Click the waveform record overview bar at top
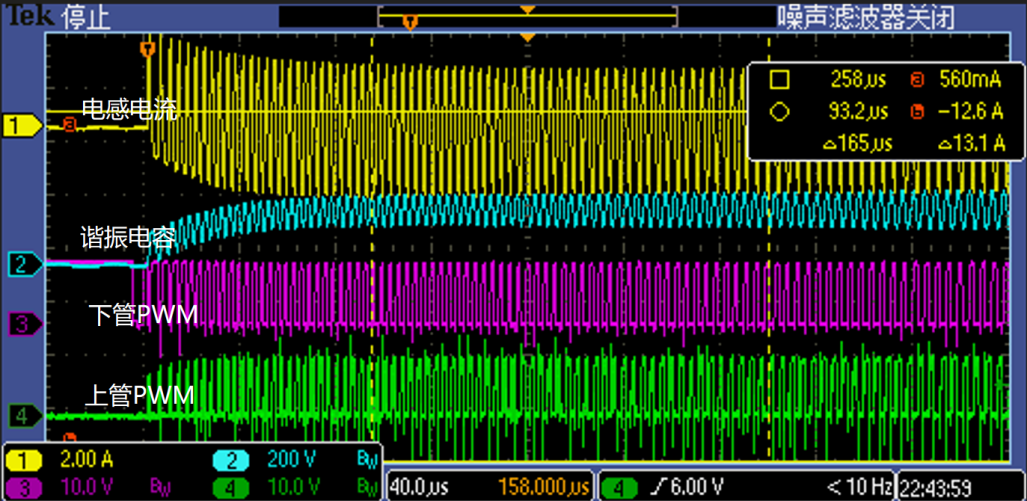The image size is (1027, 501). click(x=527, y=17)
